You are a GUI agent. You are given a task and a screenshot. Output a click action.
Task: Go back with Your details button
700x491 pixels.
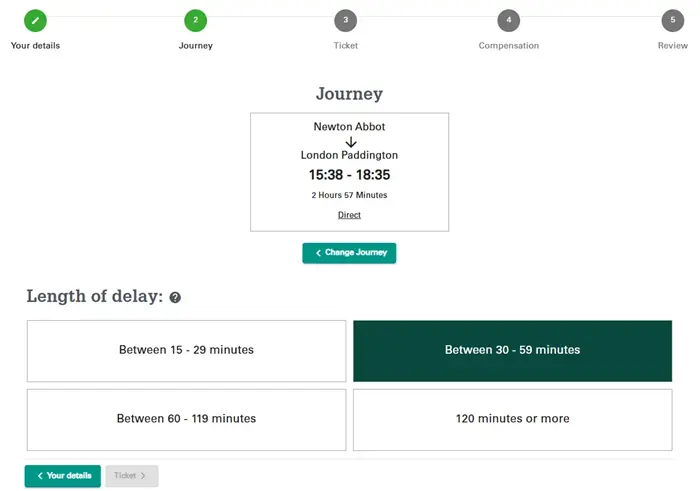coord(62,476)
